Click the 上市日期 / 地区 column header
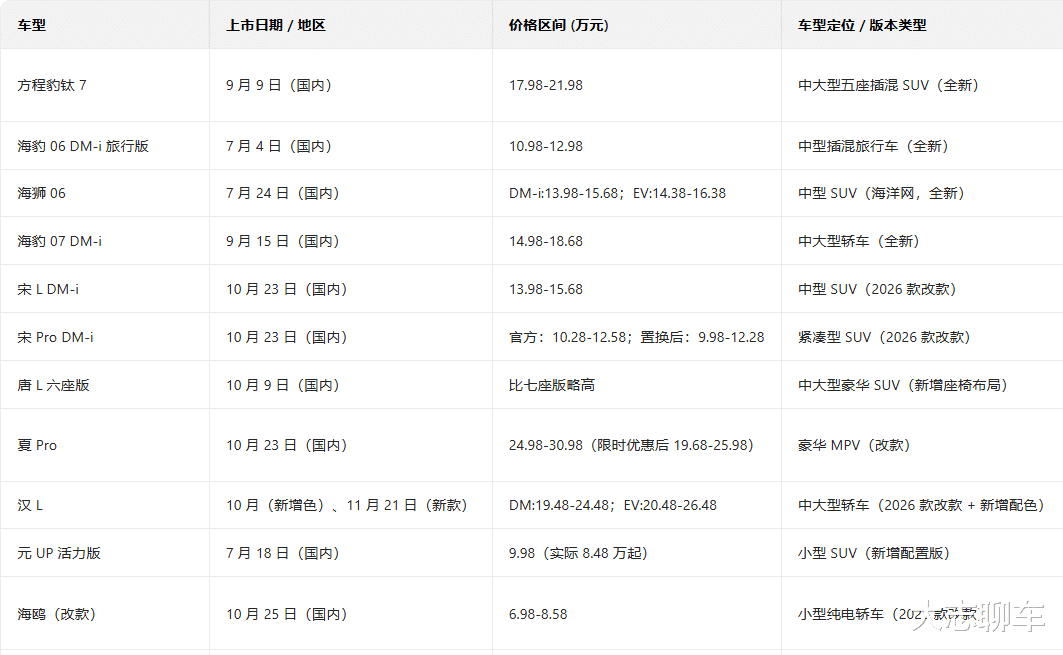1063x655 pixels. click(276, 25)
